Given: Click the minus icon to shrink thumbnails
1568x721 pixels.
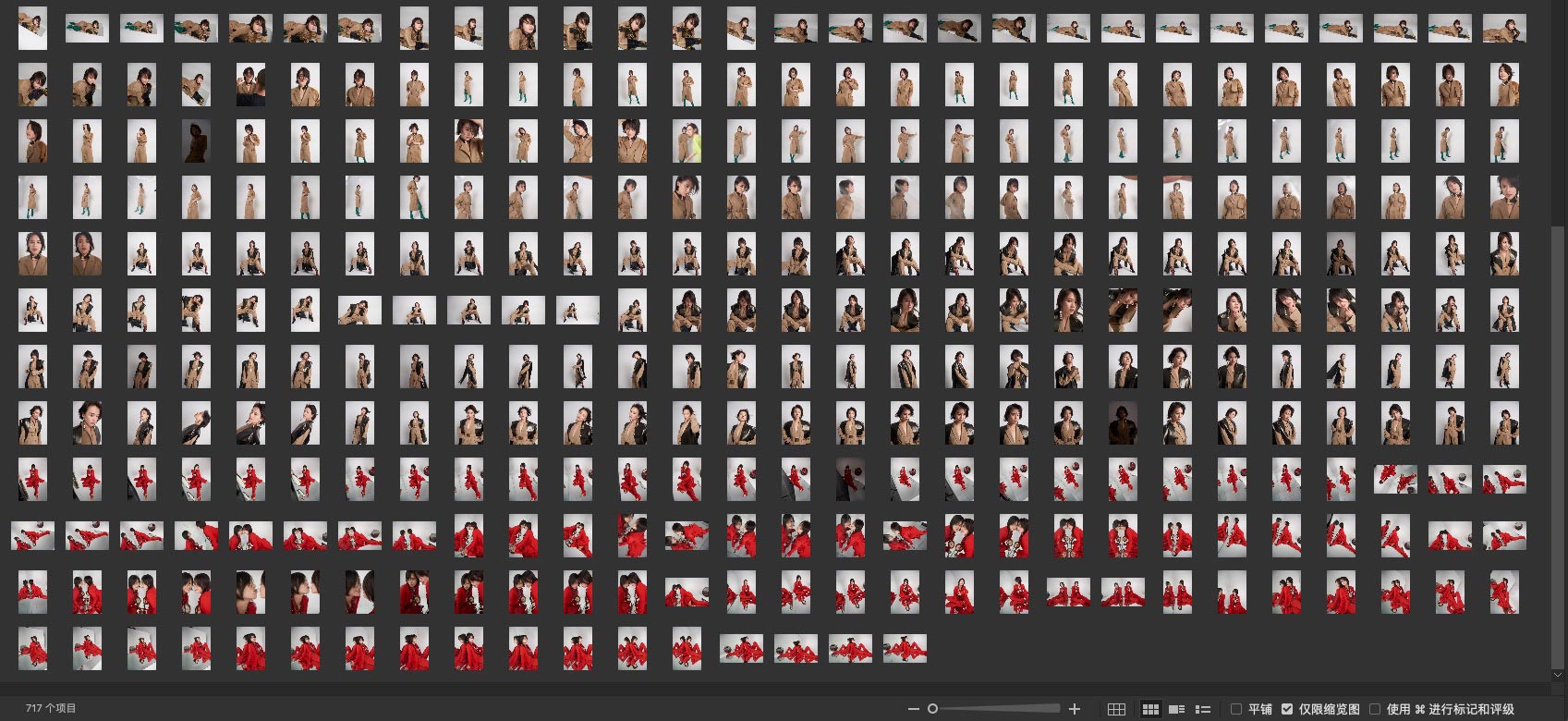Looking at the screenshot, I should (913, 709).
